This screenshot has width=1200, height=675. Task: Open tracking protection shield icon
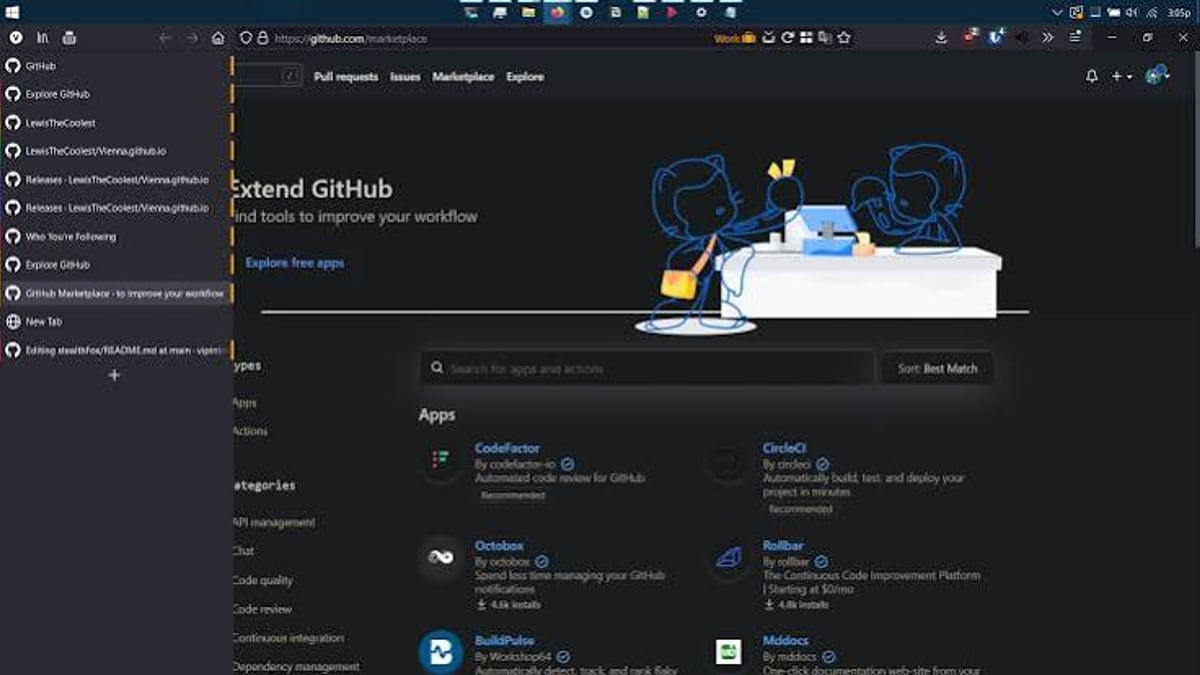246,38
